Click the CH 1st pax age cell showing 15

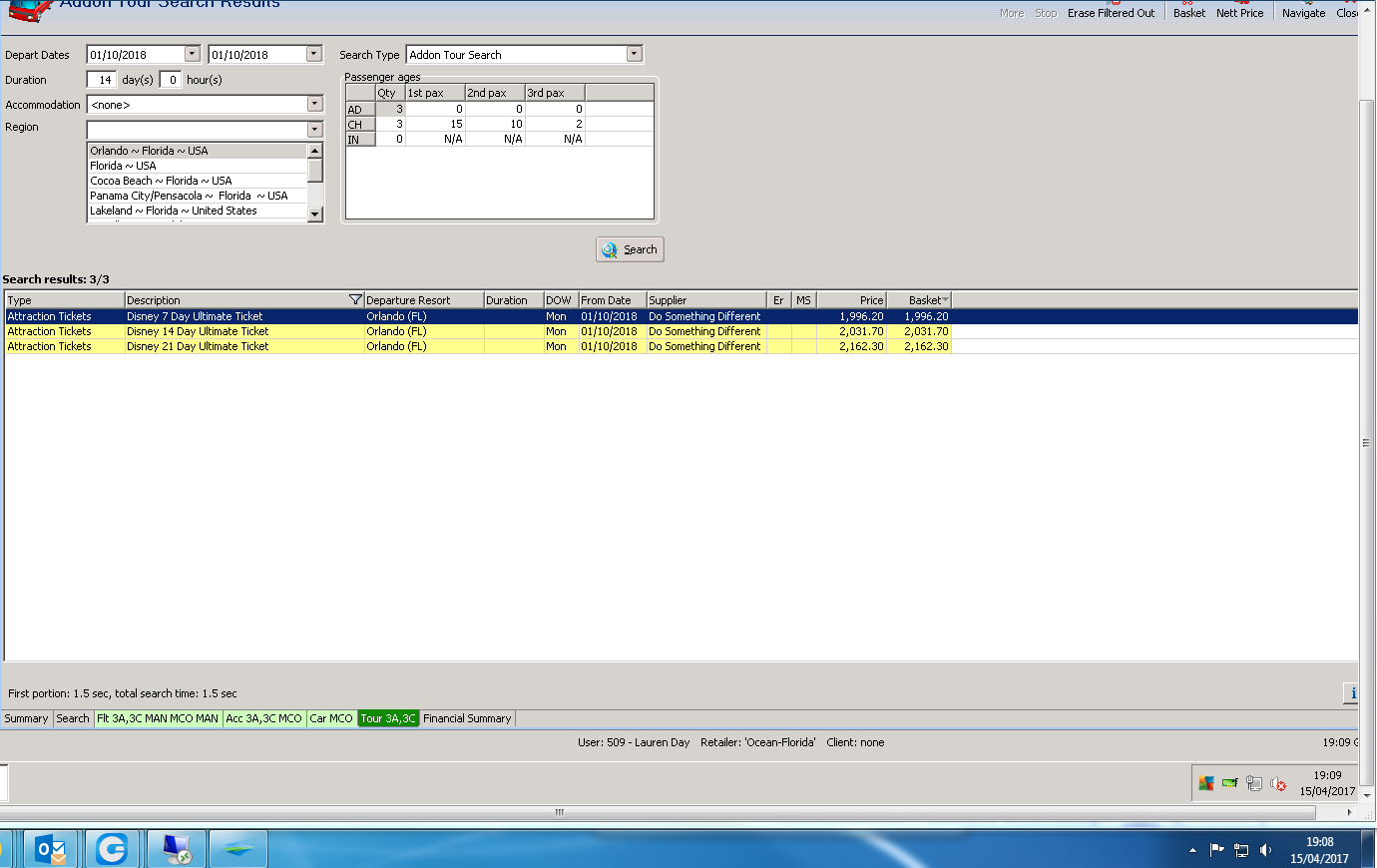coord(435,124)
